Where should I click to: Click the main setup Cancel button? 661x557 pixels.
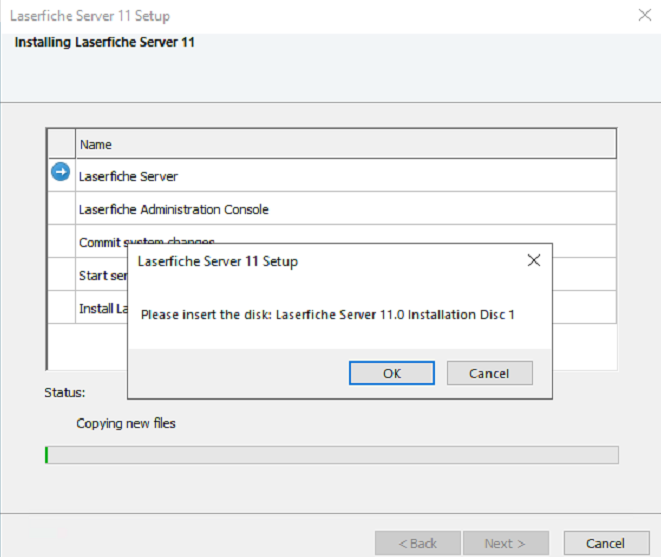tap(606, 543)
